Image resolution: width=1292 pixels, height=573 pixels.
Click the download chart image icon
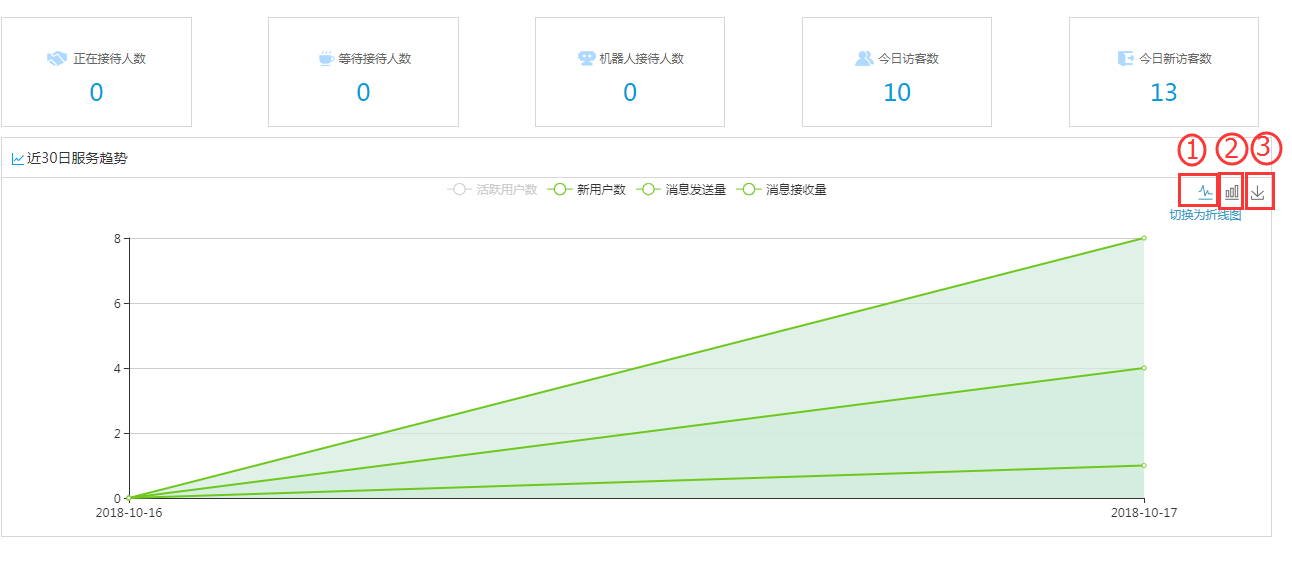(x=1258, y=192)
